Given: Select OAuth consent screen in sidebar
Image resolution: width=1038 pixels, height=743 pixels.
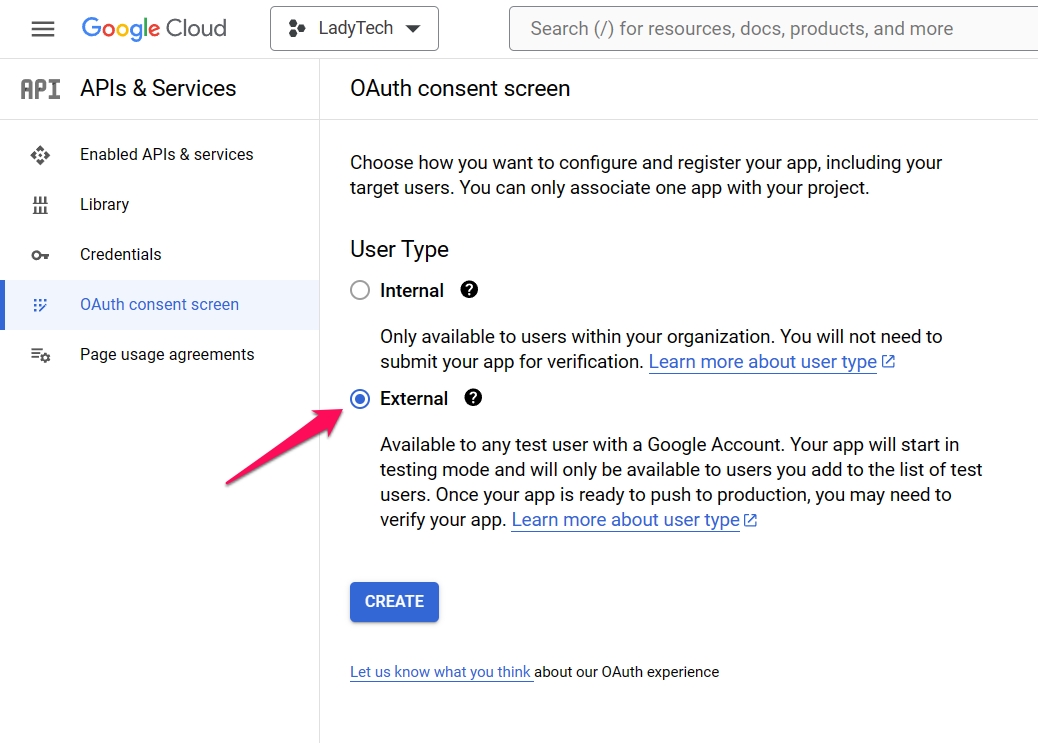Looking at the screenshot, I should coord(160,305).
